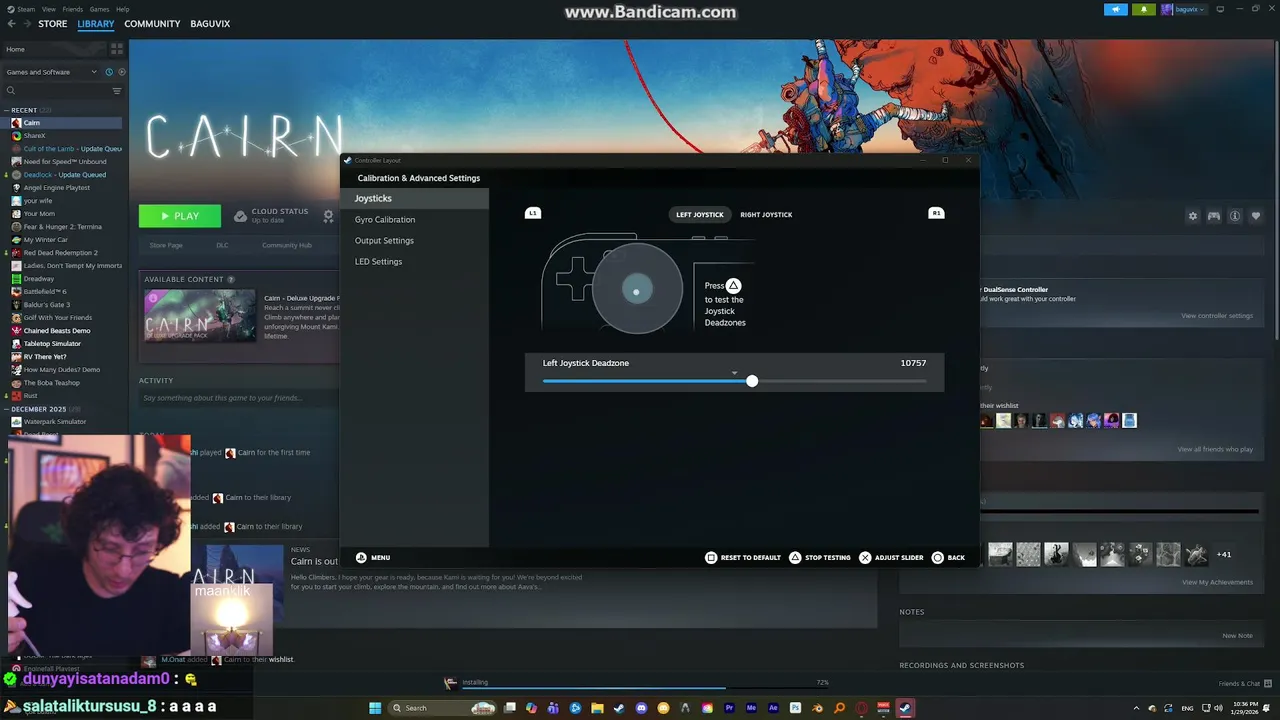Open the baguvix account dropdown

click(1184, 9)
